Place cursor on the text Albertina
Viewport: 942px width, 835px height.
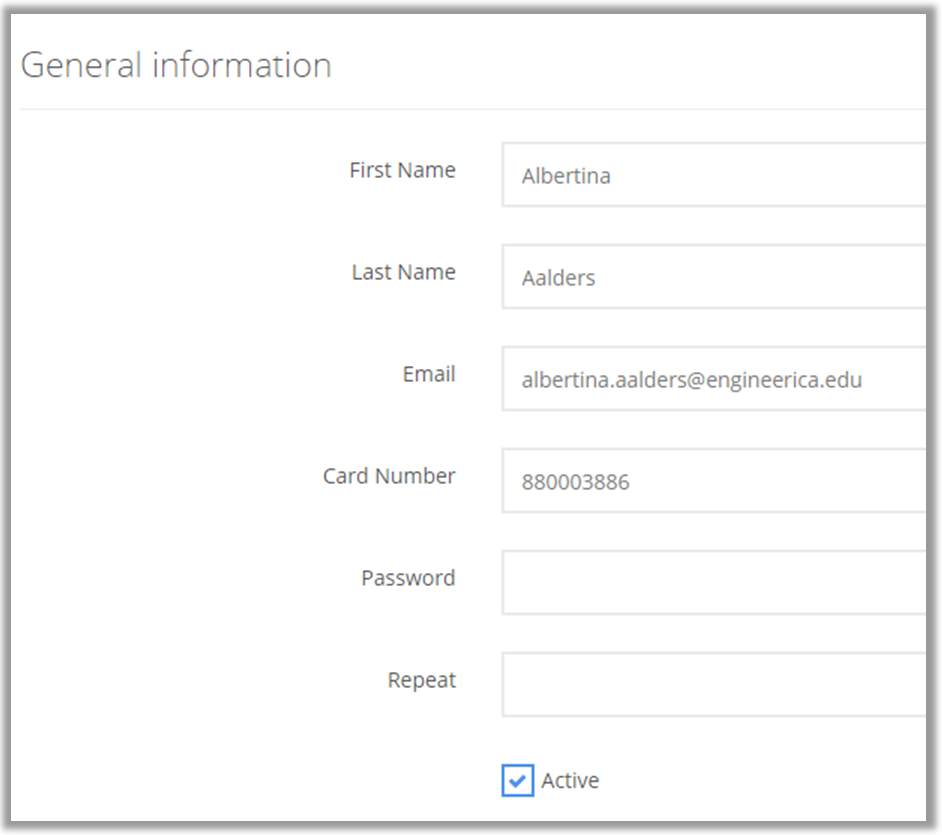(566, 176)
